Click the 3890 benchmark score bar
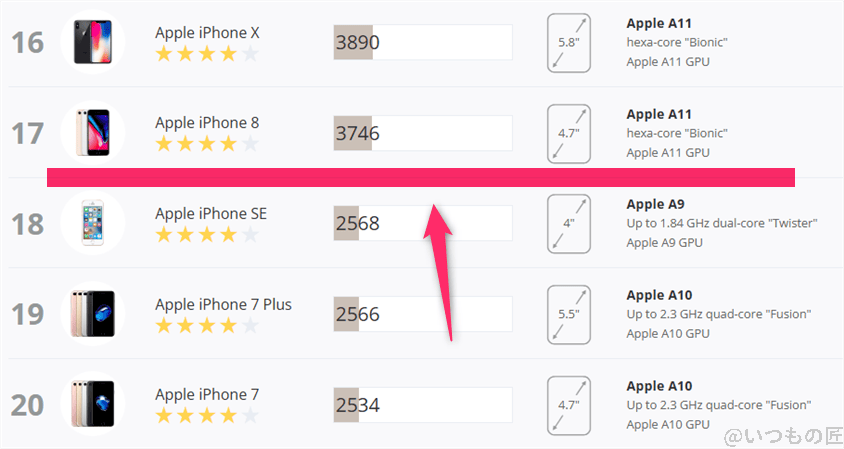 [x=422, y=42]
